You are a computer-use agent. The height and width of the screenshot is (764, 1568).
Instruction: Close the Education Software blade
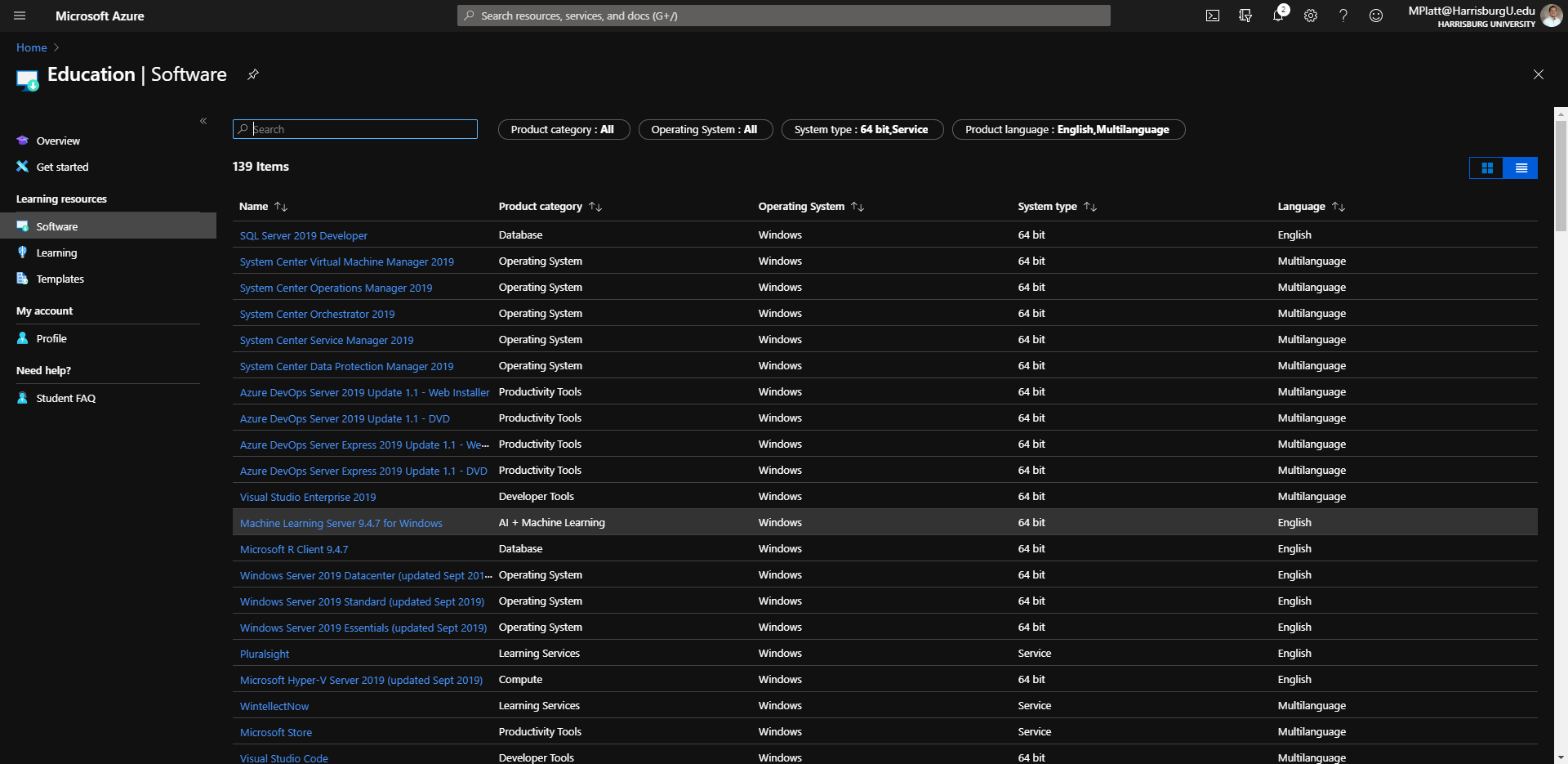pos(1539,74)
